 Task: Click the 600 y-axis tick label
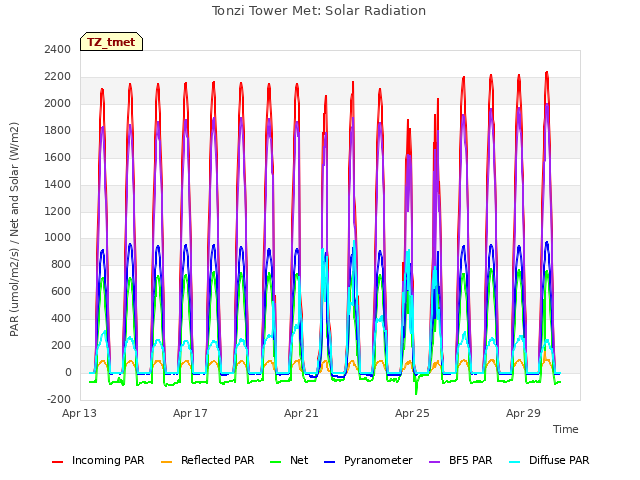click(61, 291)
